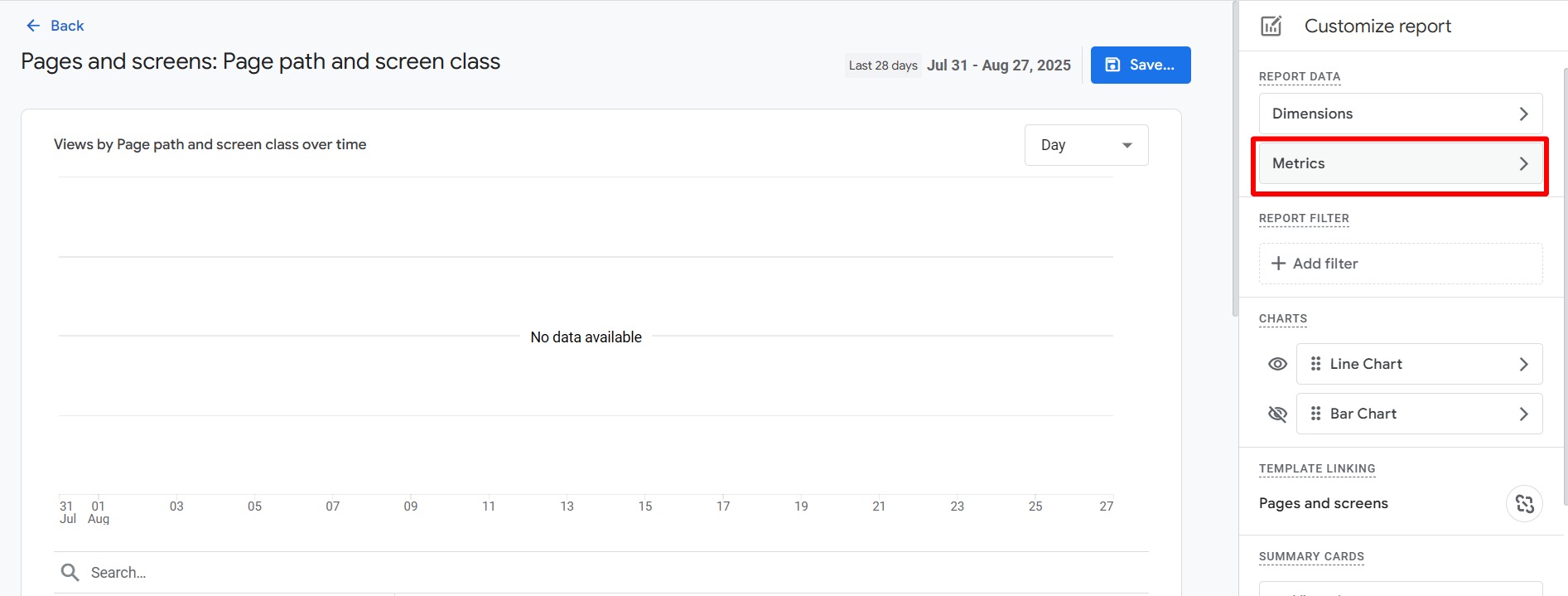Expand the Line Chart options chevron

(1523, 364)
